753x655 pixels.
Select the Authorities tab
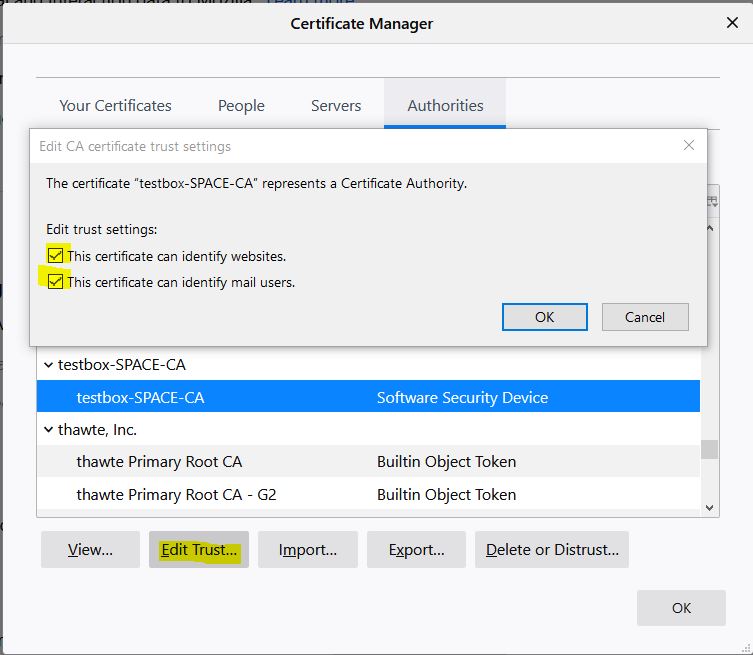(445, 105)
